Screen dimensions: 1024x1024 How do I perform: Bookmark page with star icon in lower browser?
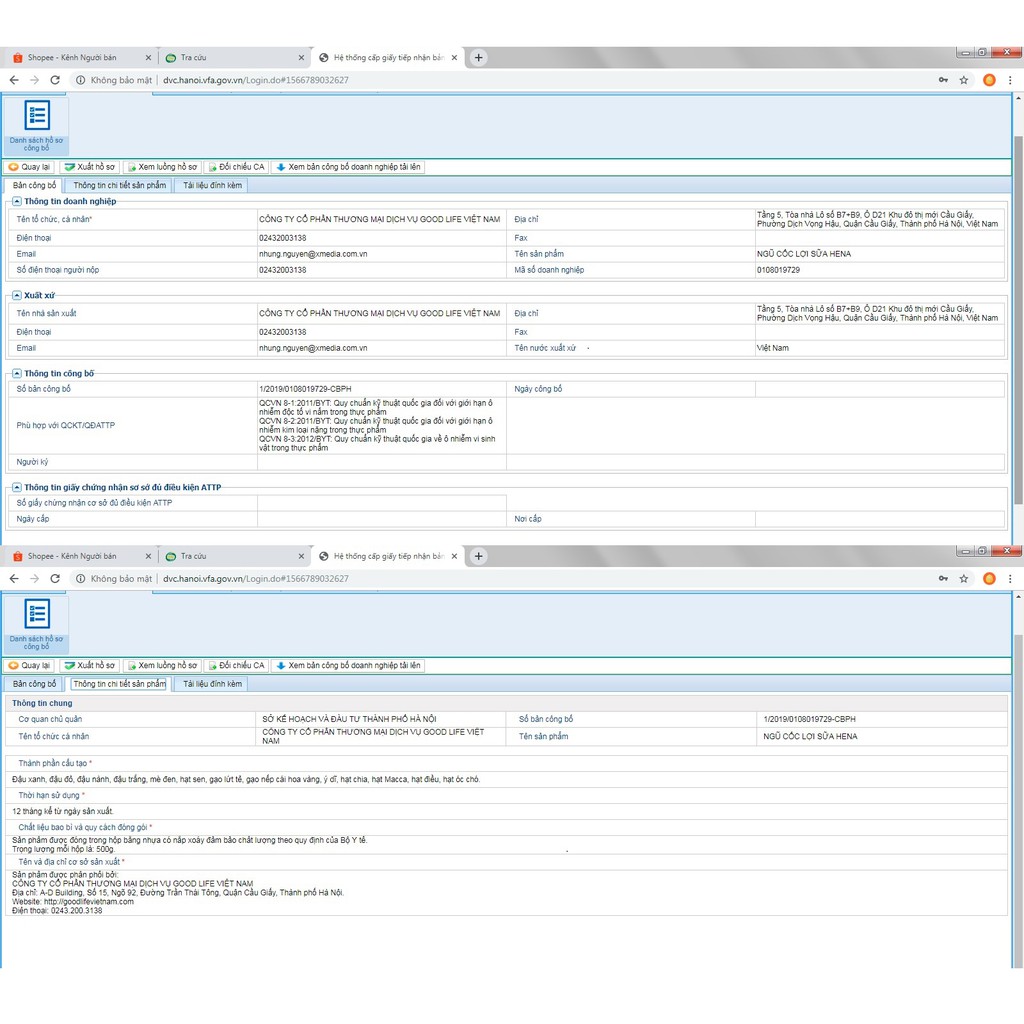pyautogui.click(x=964, y=579)
